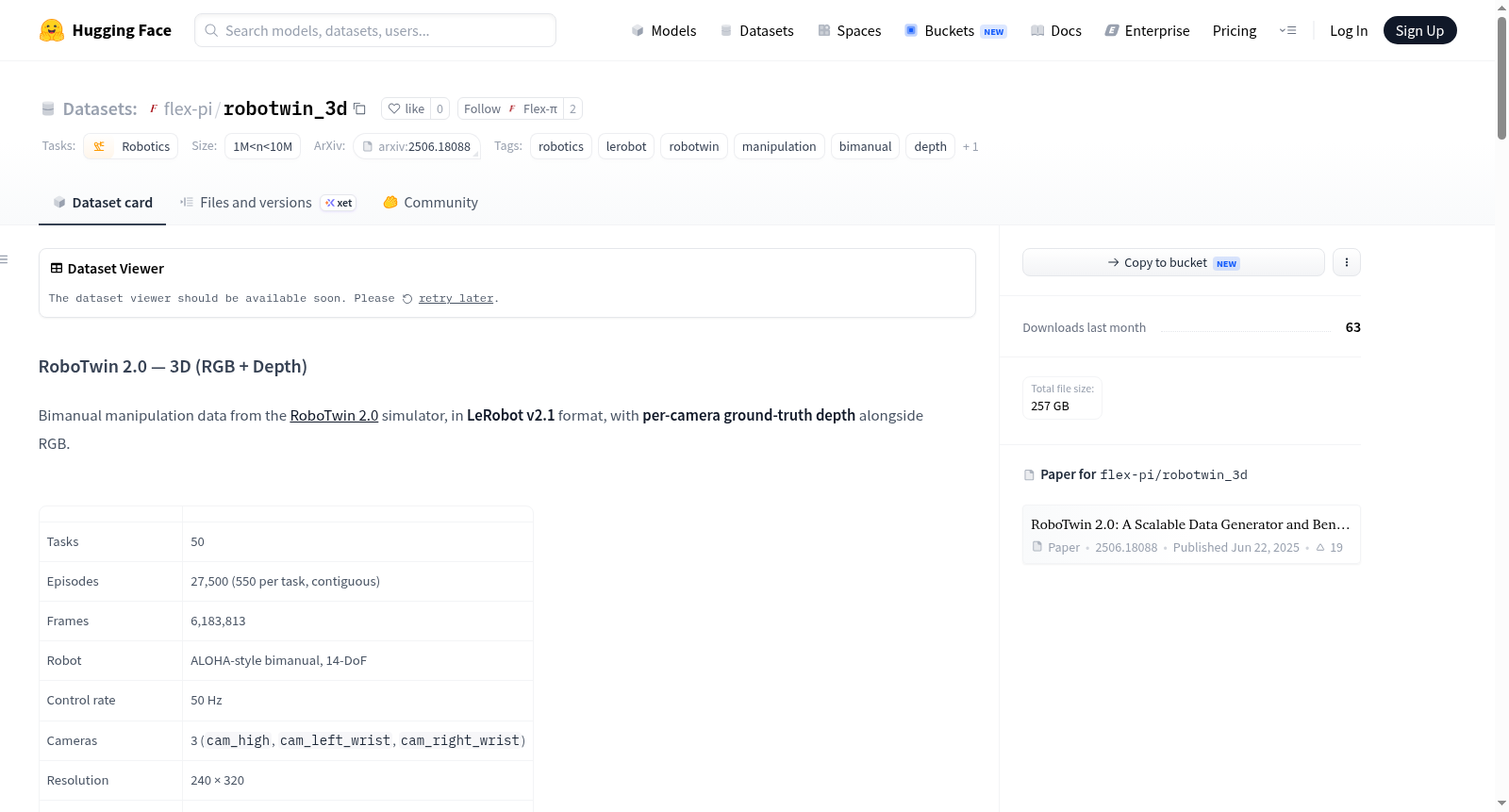Open the flex-pi organization link
Viewport: 1509px width, 812px height.
coord(188,108)
